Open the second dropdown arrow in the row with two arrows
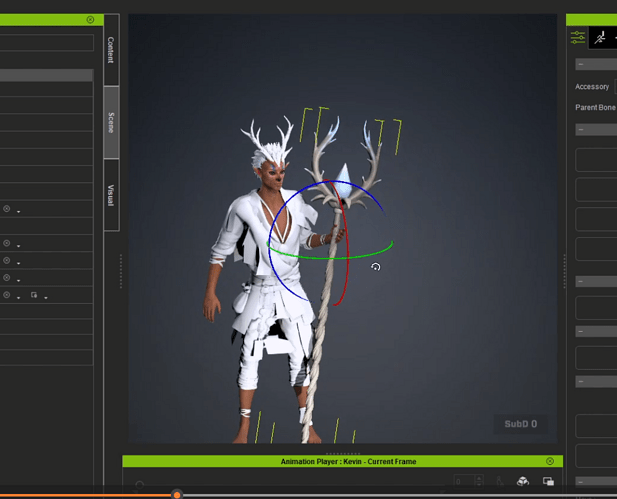Screen dimensions: 617x499 tap(46, 298)
